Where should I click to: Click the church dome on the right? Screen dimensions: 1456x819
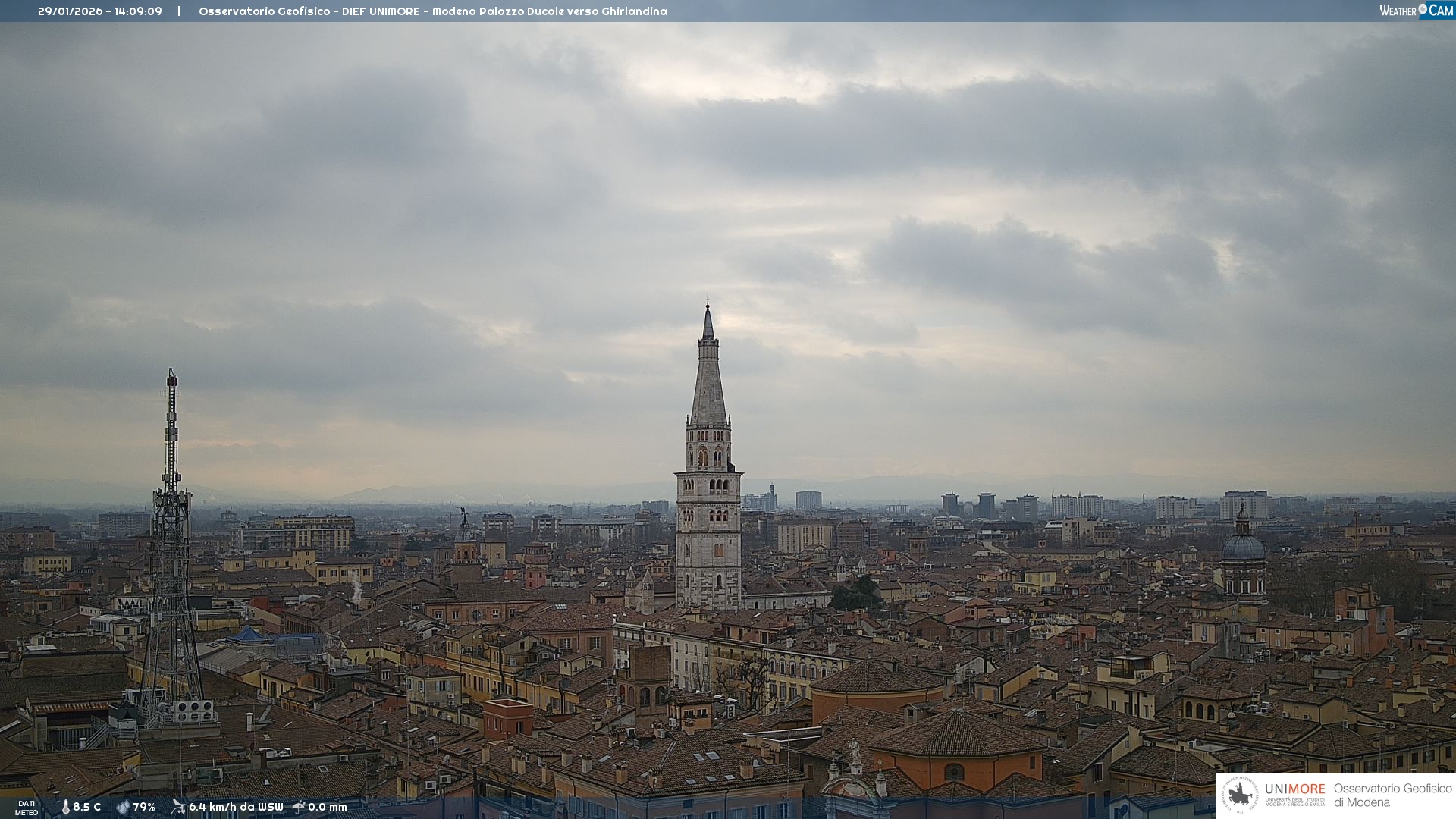click(1243, 548)
